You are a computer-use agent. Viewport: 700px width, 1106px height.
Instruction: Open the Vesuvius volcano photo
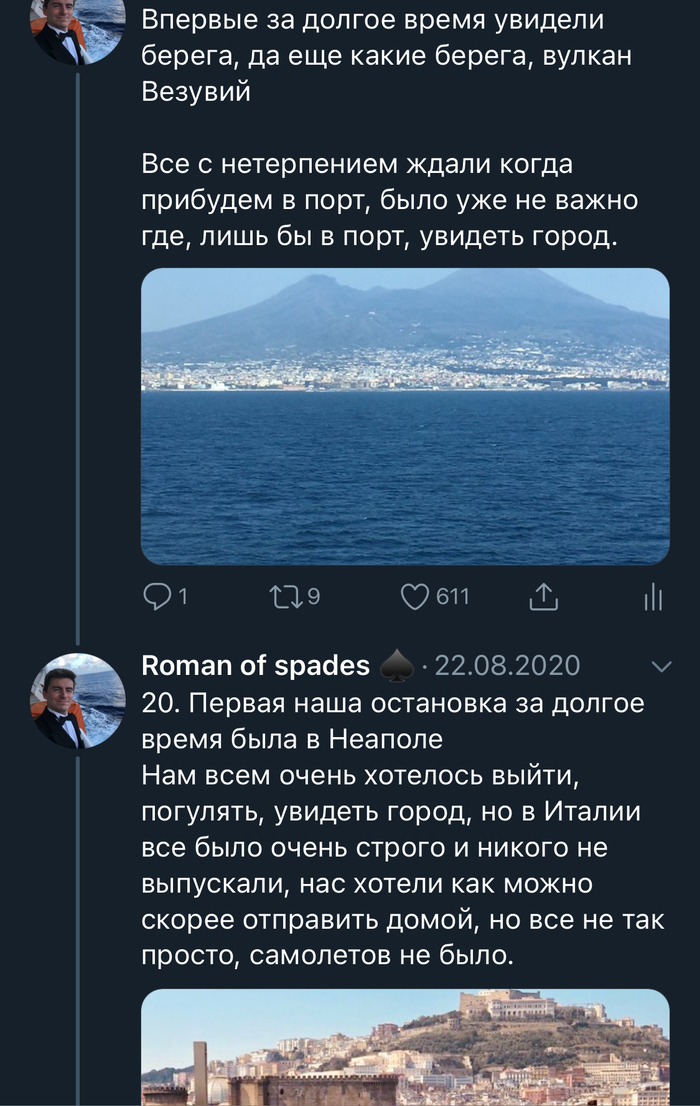click(405, 415)
